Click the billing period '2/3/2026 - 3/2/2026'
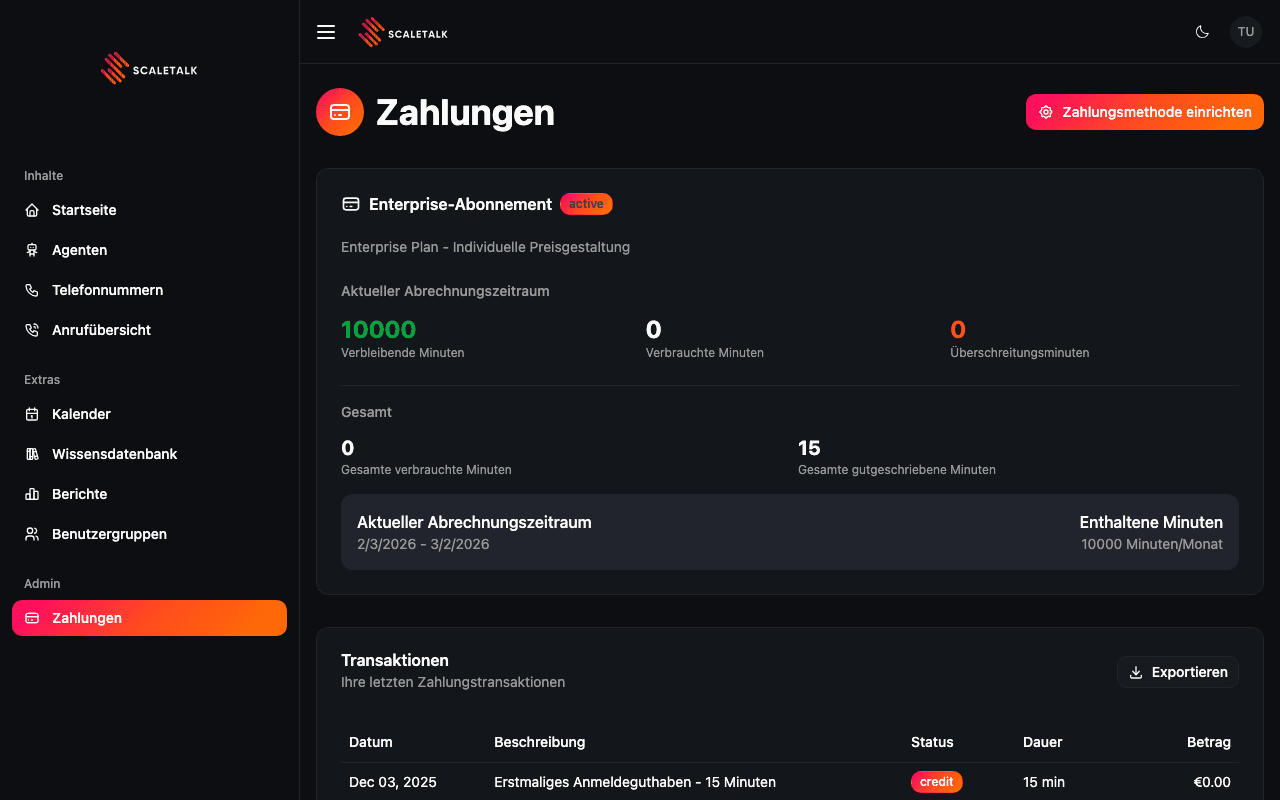This screenshot has height=800, width=1280. pos(423,544)
